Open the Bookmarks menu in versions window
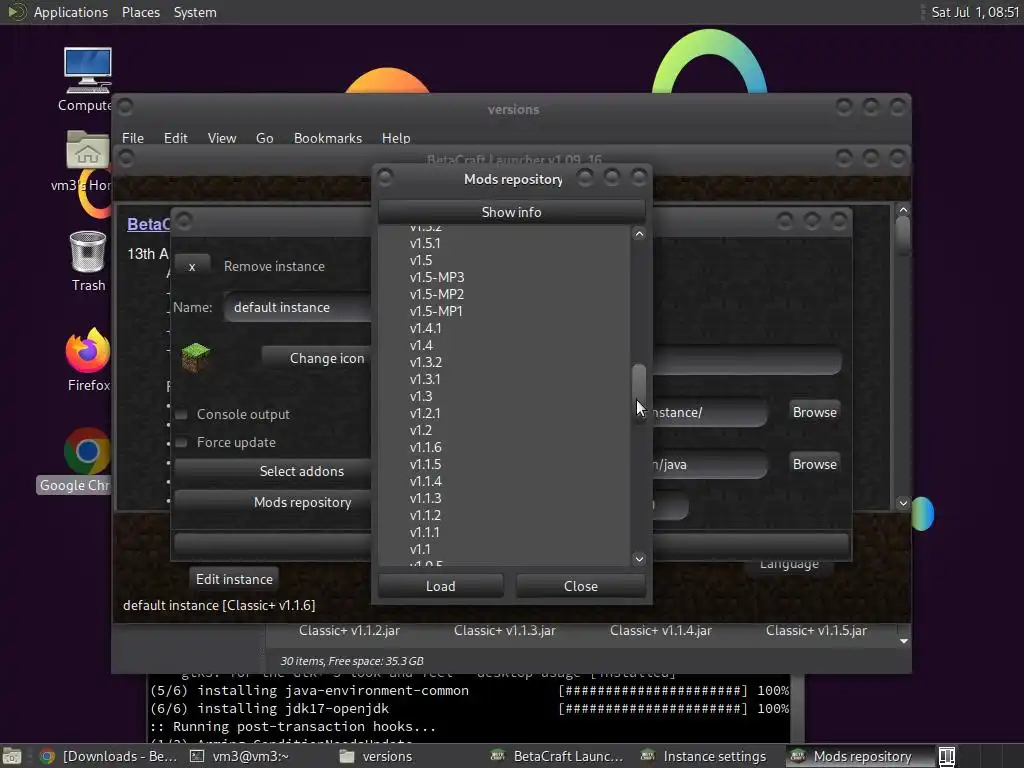 coord(327,138)
